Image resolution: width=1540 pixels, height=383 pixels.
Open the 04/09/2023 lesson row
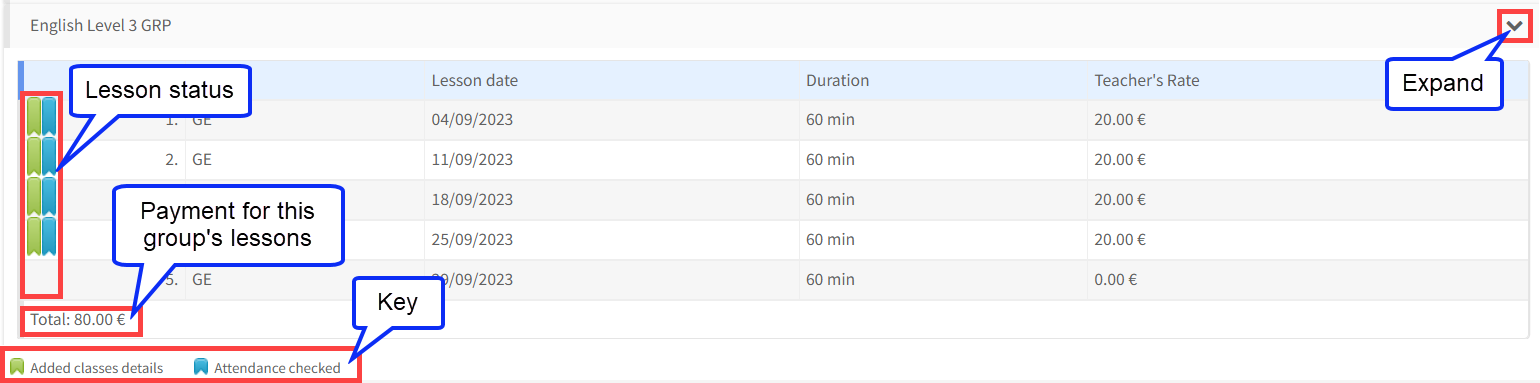click(x=774, y=120)
